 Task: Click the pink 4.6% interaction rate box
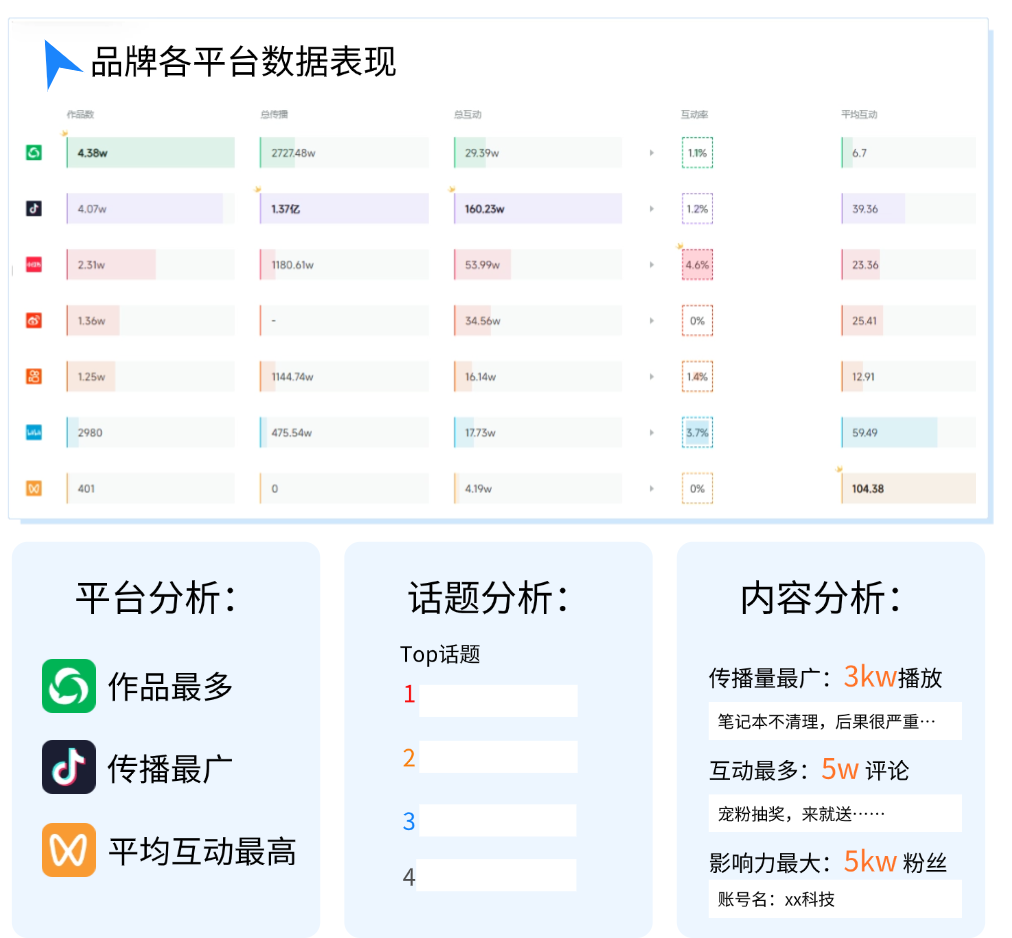point(697,265)
